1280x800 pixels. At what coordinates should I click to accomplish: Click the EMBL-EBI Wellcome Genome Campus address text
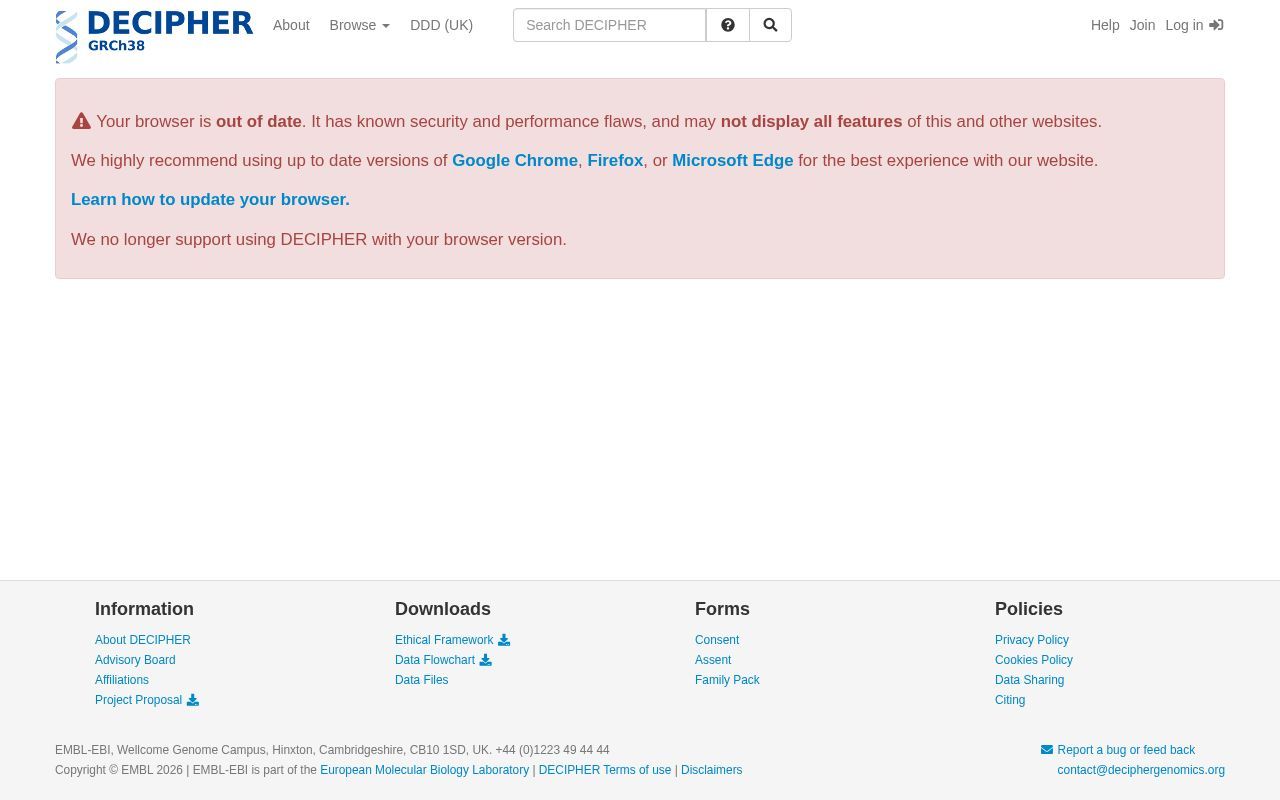point(332,750)
